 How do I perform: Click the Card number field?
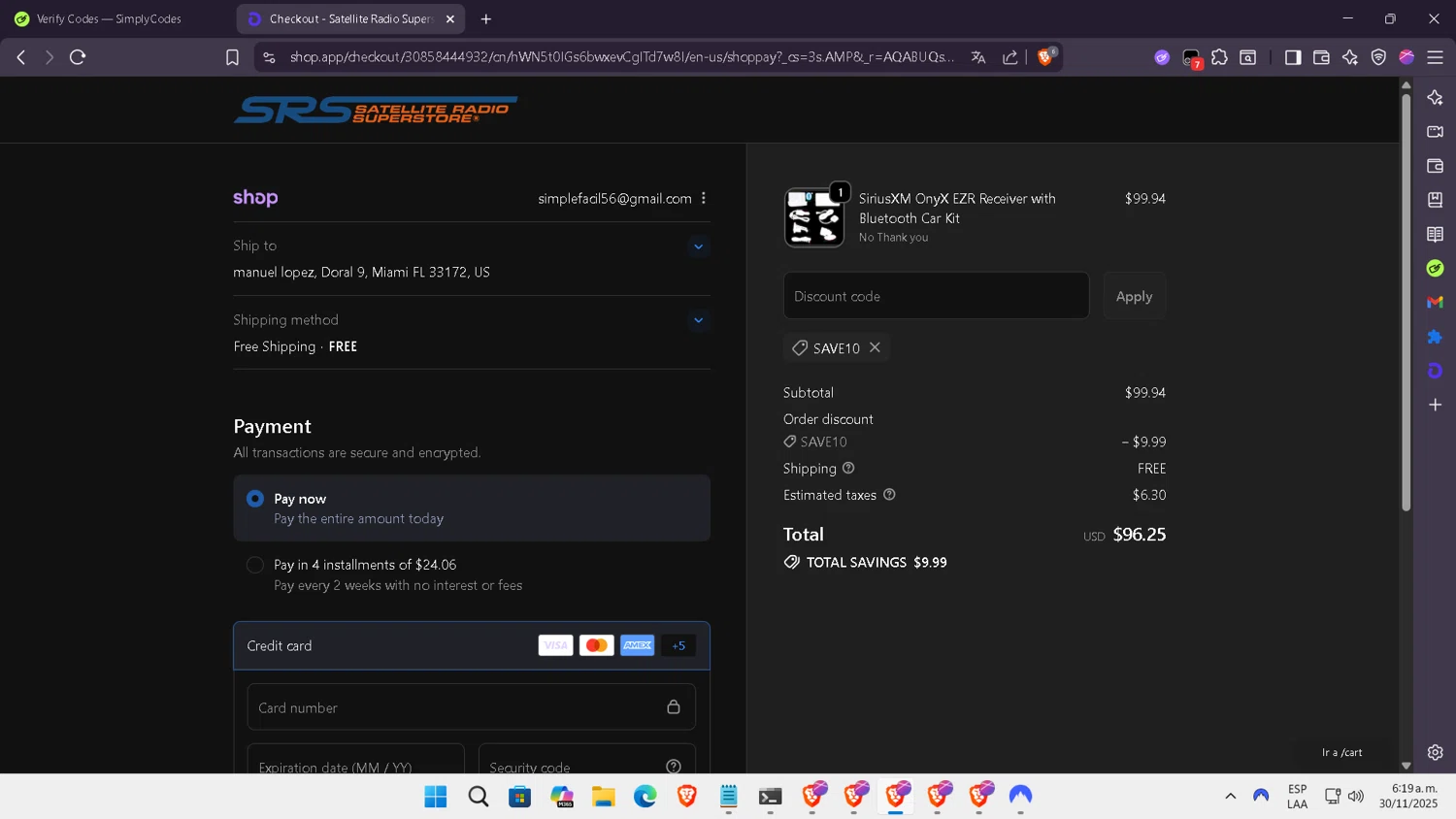click(x=472, y=707)
